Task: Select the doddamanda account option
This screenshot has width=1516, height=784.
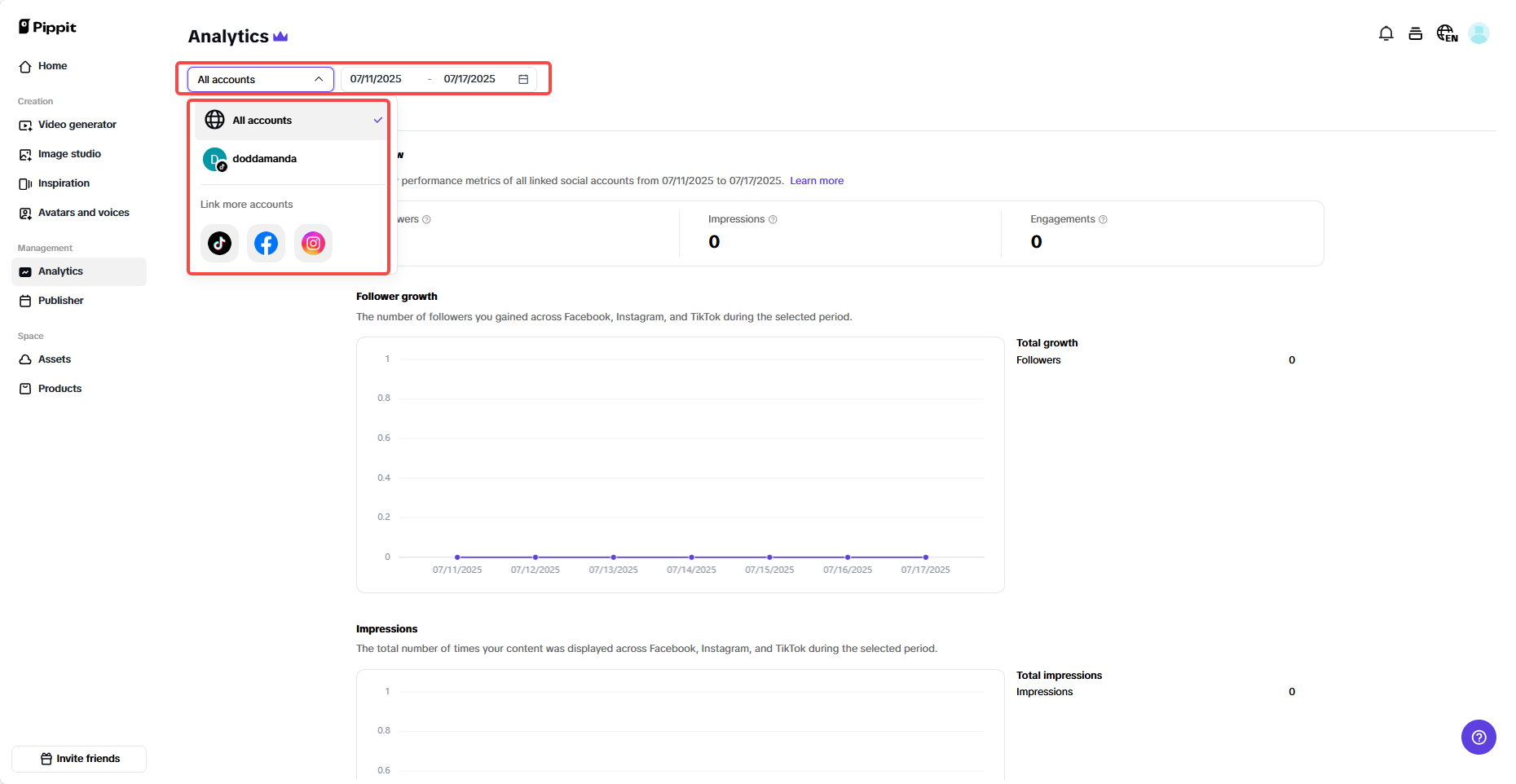Action: (264, 159)
